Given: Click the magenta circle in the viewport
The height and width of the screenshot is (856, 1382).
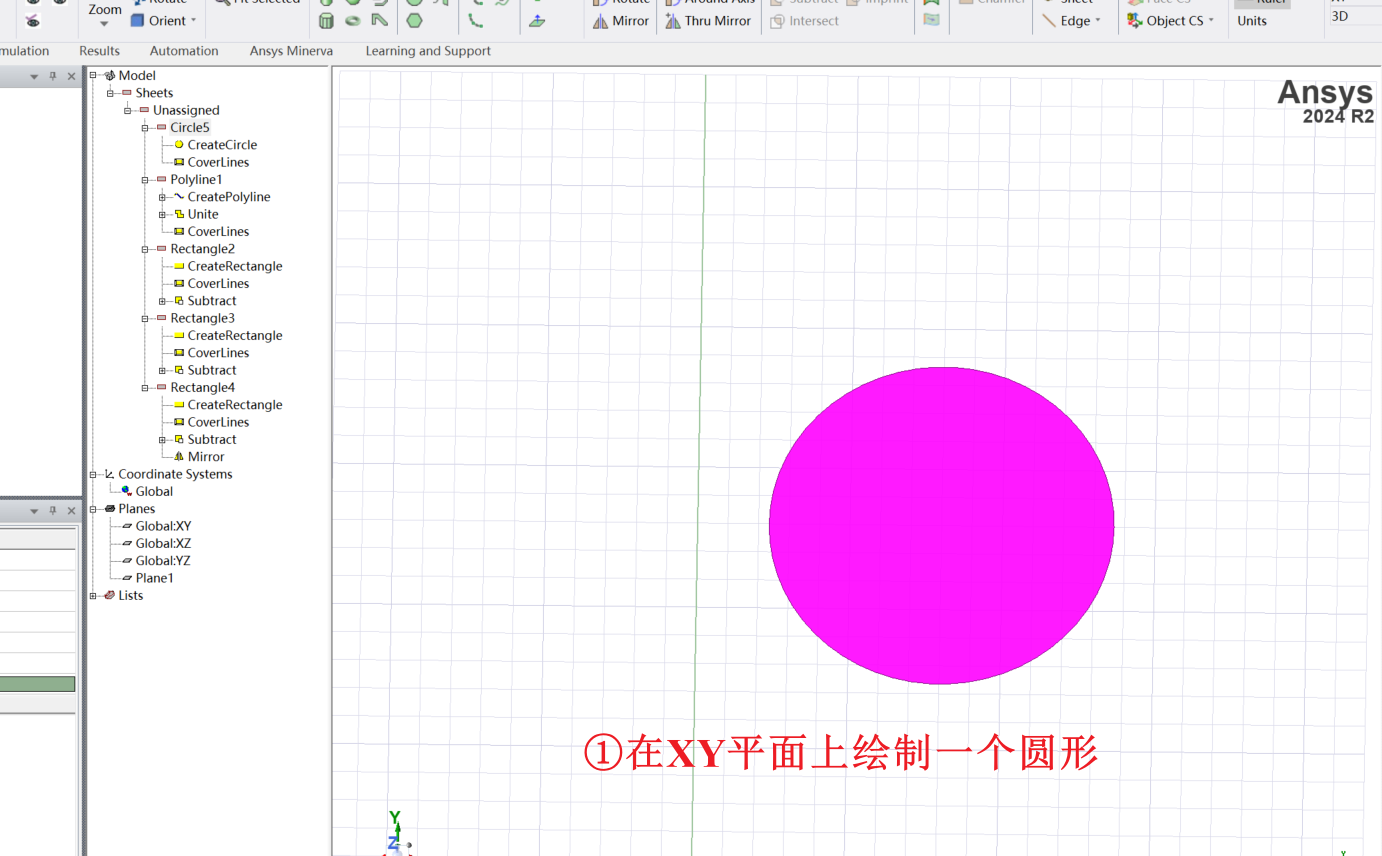Looking at the screenshot, I should point(941,525).
